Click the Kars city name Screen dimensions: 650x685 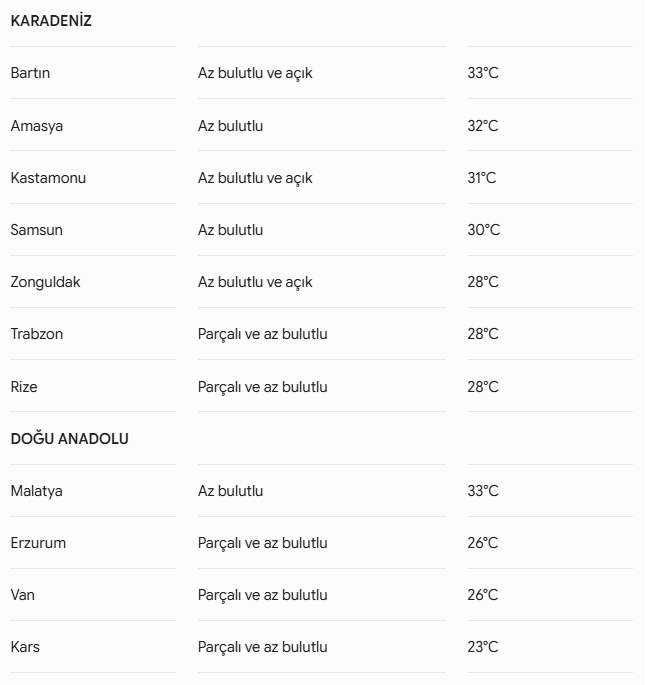pyautogui.click(x=25, y=647)
